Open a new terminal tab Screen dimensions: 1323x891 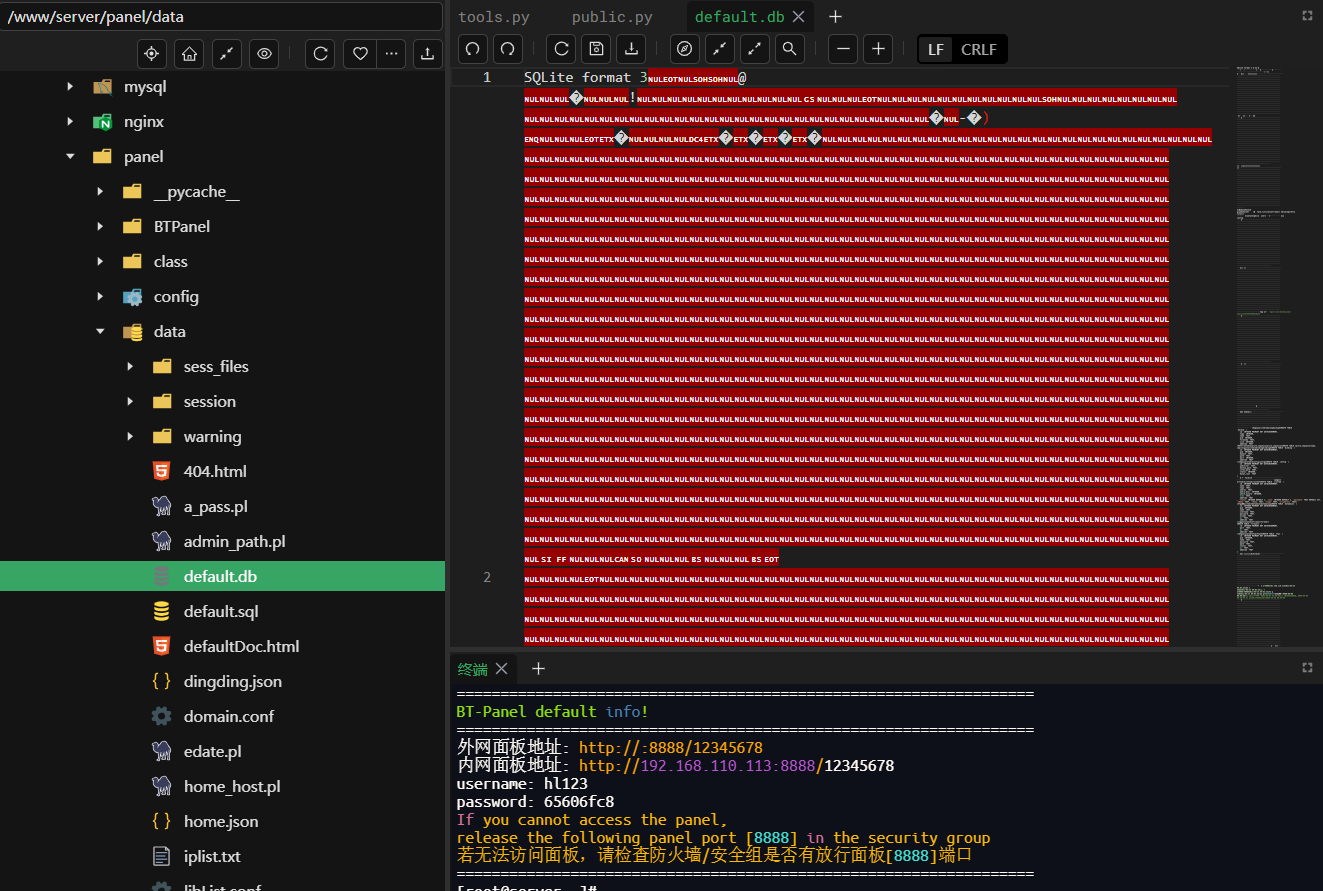(x=538, y=669)
